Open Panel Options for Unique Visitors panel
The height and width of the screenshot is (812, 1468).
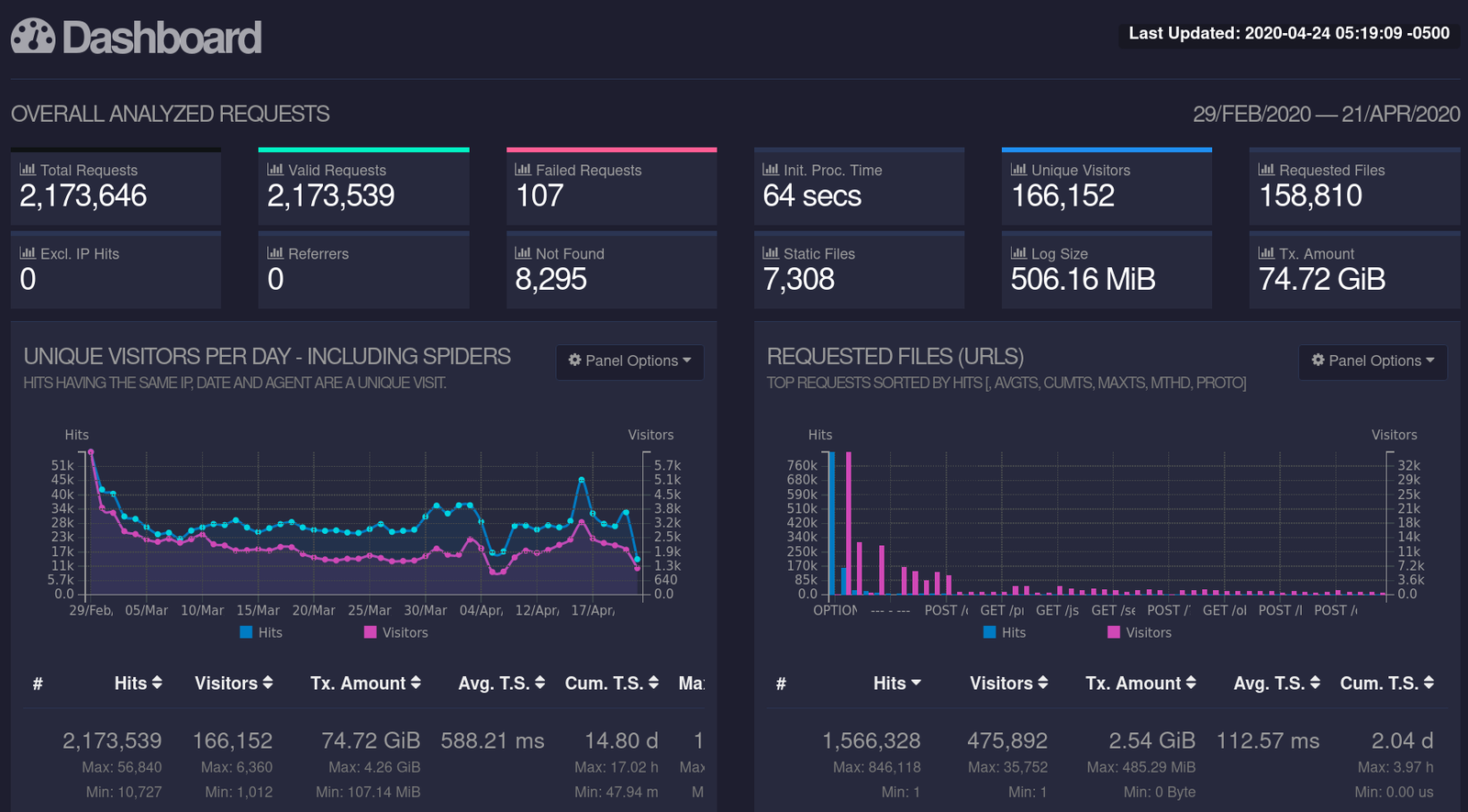[629, 361]
